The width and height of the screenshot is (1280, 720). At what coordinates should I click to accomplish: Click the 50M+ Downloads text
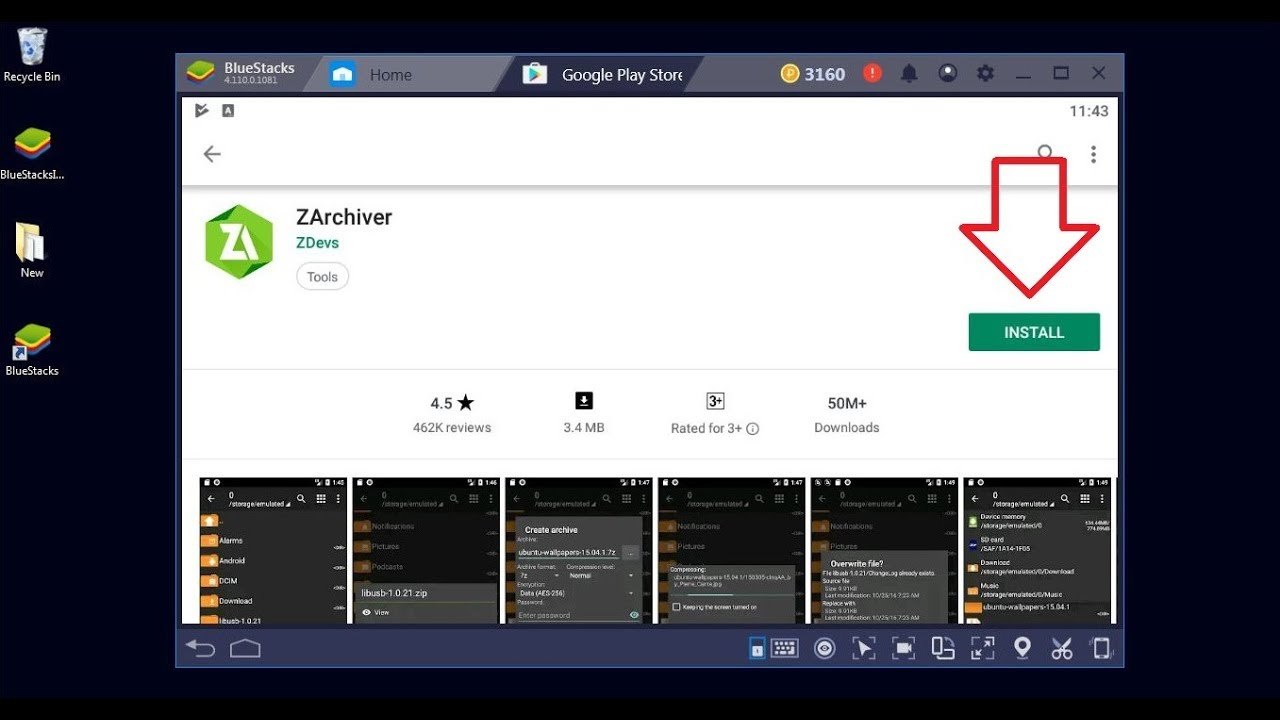(847, 415)
